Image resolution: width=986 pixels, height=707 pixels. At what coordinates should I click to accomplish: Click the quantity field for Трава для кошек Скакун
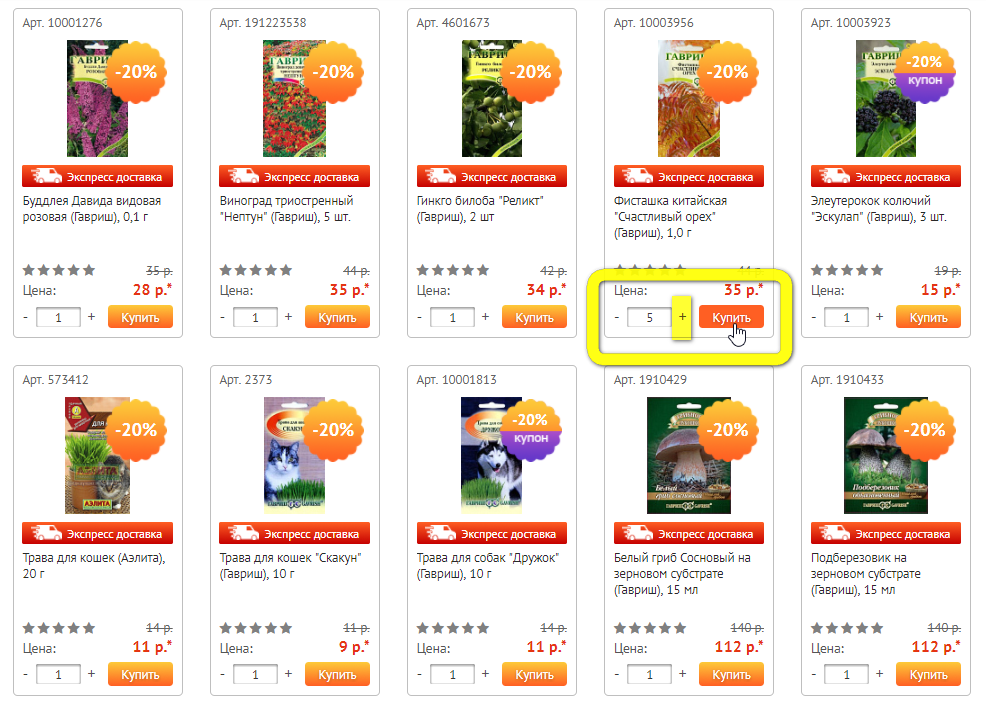coord(255,674)
